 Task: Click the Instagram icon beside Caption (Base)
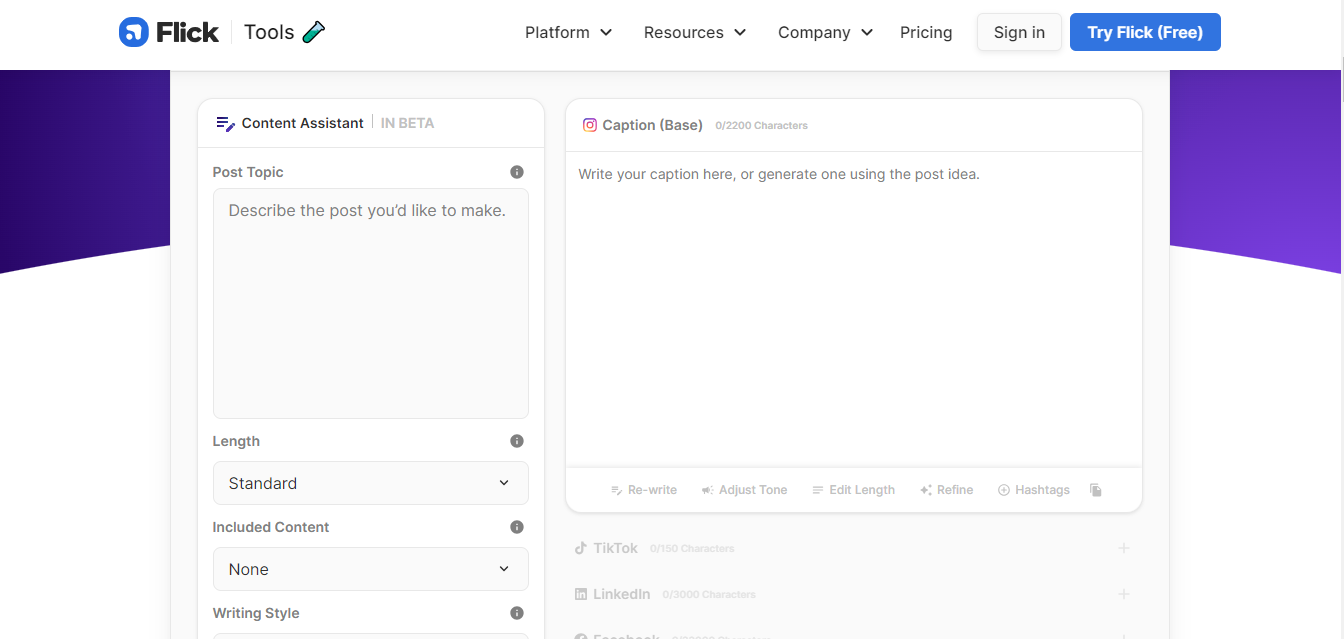(x=590, y=125)
